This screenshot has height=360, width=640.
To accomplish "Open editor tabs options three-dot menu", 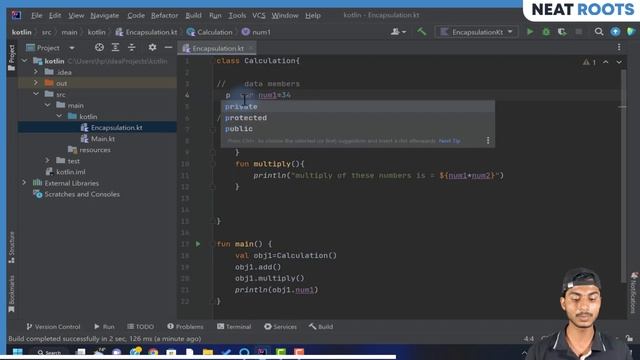I will click(x=619, y=48).
